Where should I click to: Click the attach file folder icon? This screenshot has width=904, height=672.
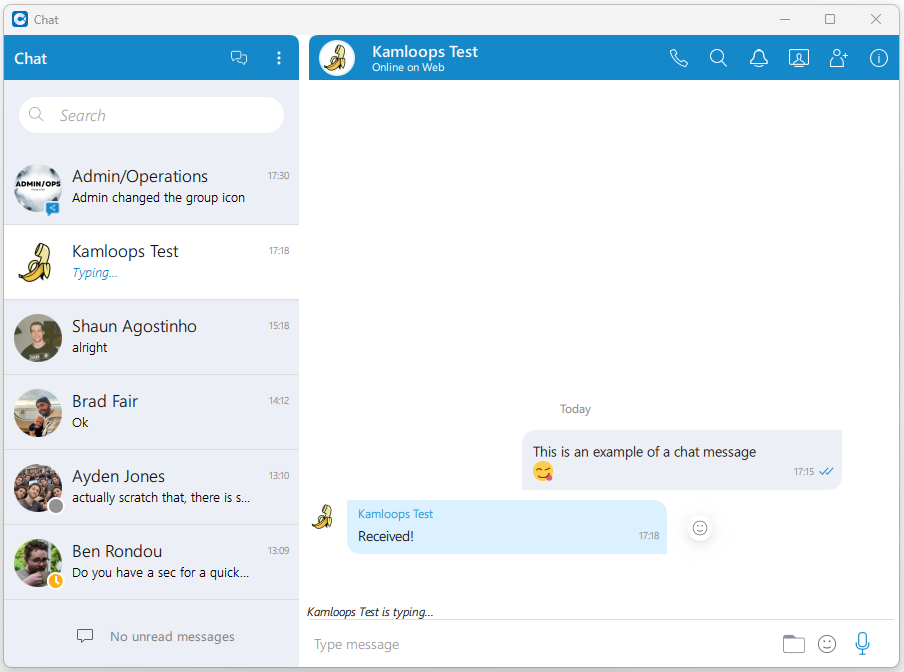(794, 644)
